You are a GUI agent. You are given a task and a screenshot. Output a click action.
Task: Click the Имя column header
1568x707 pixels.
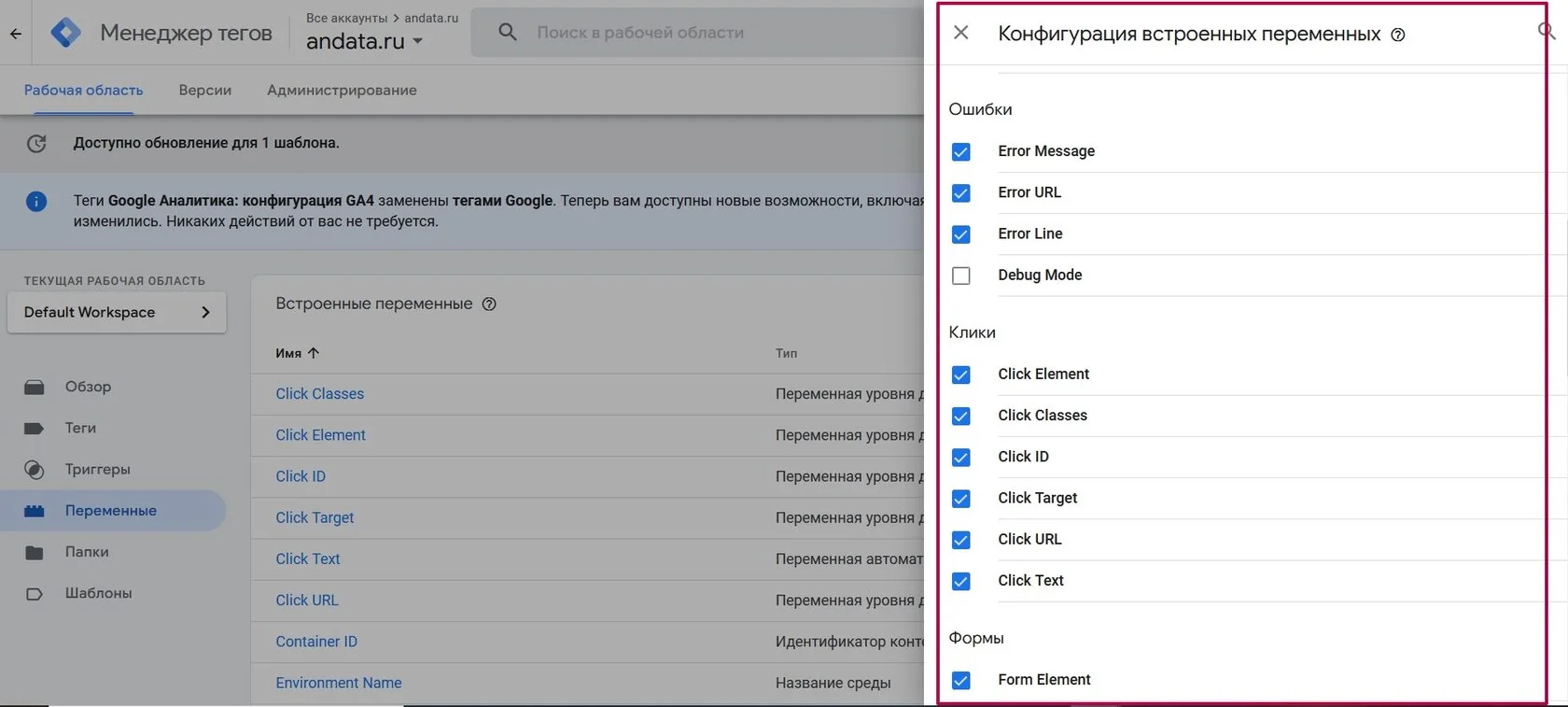288,353
